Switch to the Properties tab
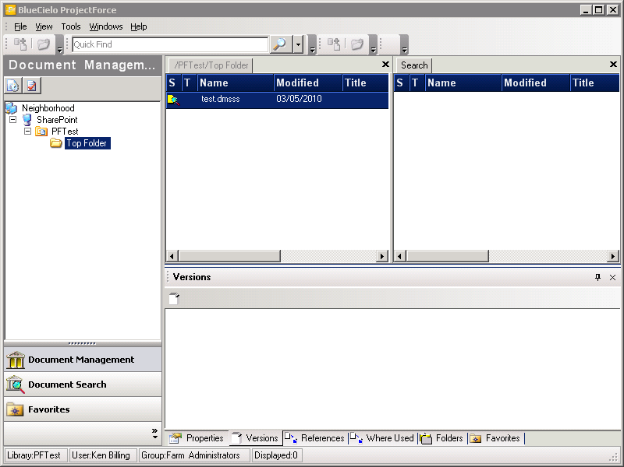This screenshot has width=624, height=467. [197, 438]
